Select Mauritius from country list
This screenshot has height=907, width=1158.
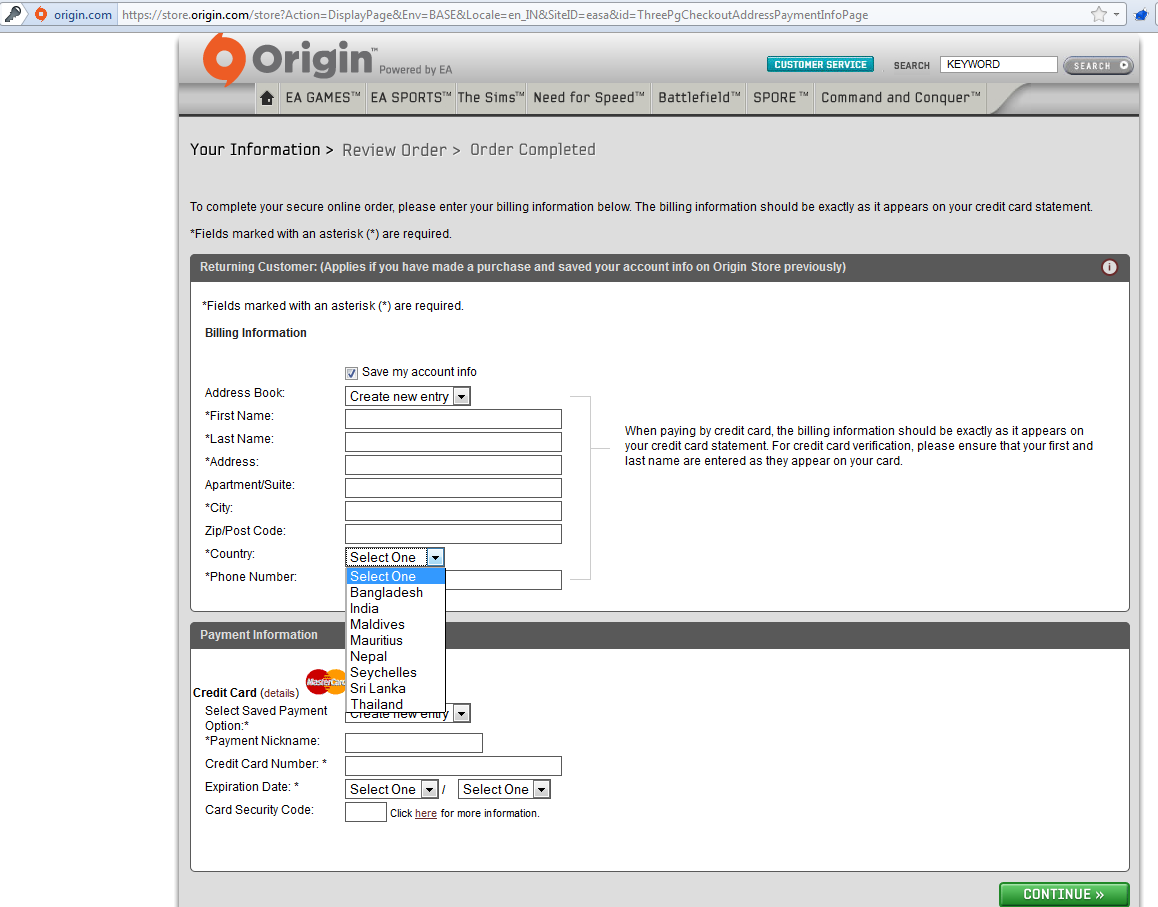coord(395,640)
